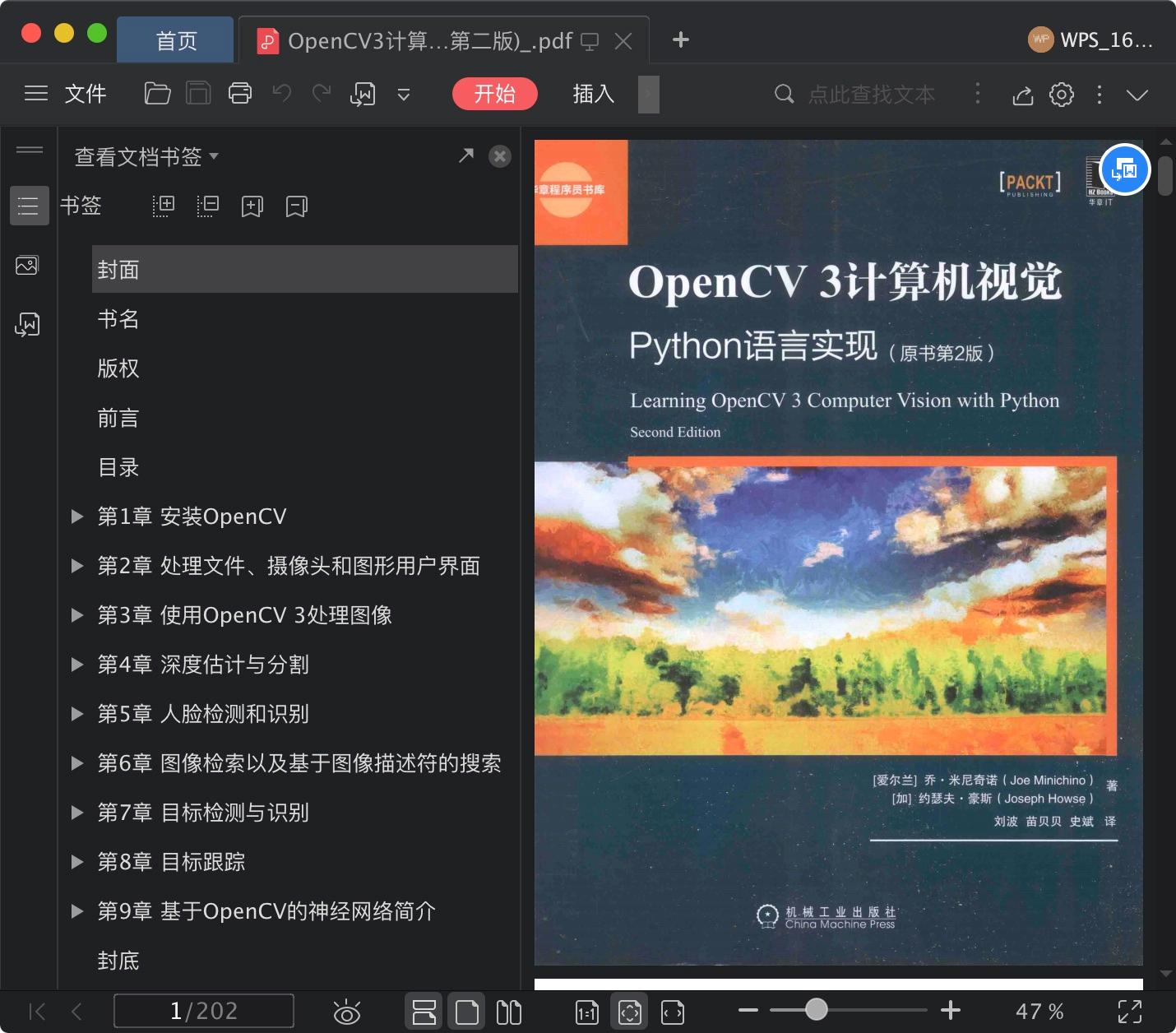Click the export to Word icon in toolbar

click(x=363, y=94)
